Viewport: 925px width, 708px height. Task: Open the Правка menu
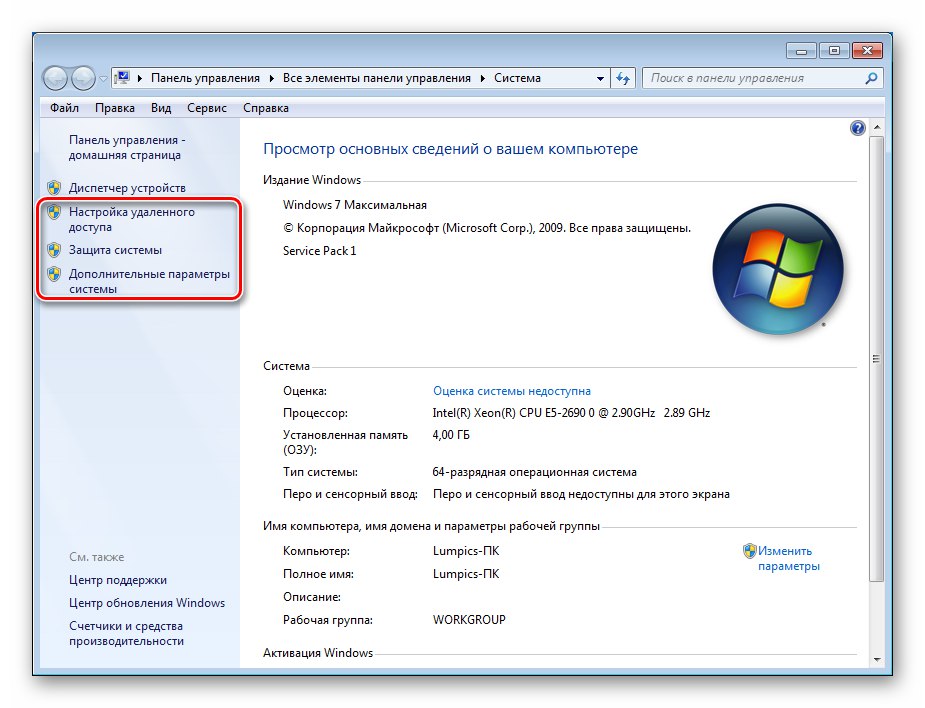click(114, 108)
